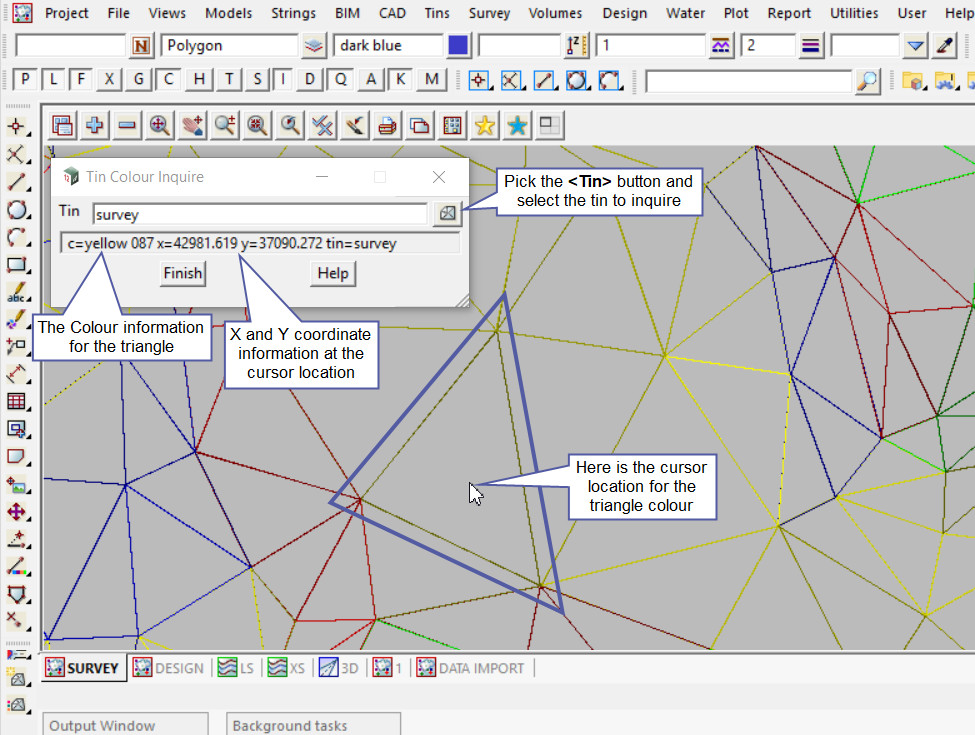975x735 pixels.
Task: Click the dark blue colour swatch
Action: click(458, 46)
